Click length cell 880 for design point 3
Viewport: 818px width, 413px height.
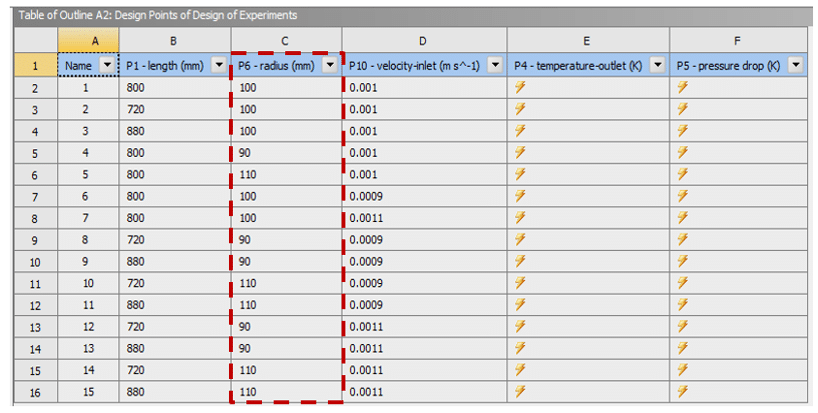tap(174, 131)
